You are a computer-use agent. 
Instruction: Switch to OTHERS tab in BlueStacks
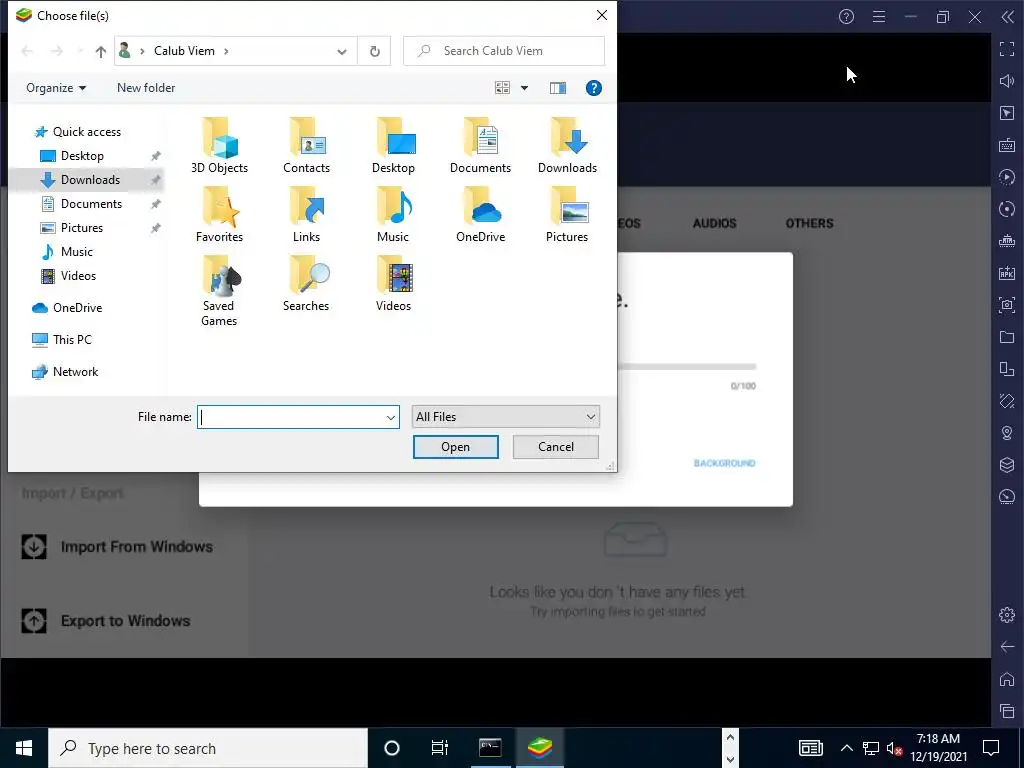[x=809, y=223]
